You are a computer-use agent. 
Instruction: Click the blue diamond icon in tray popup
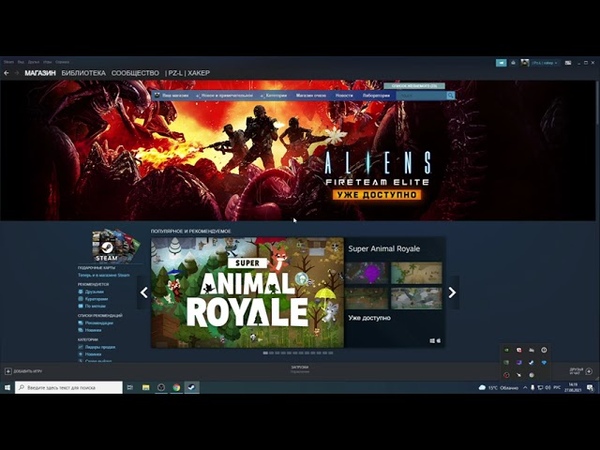544,362
